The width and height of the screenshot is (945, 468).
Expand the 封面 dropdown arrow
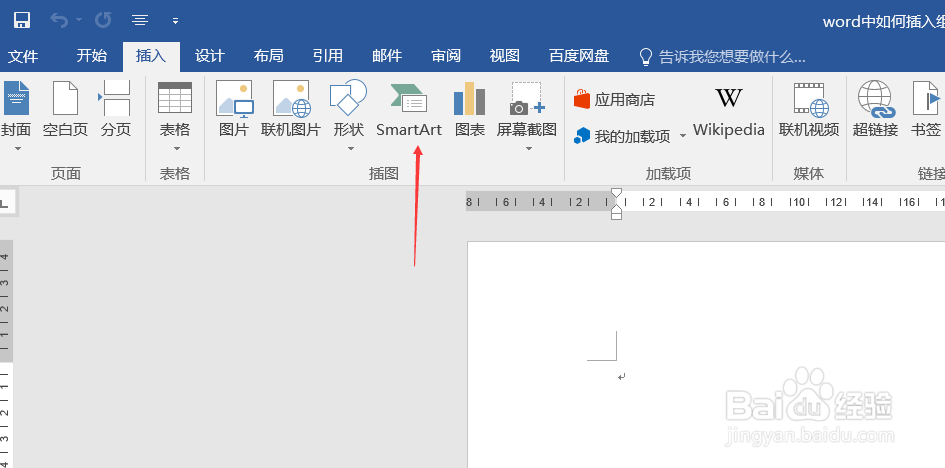pos(17,149)
